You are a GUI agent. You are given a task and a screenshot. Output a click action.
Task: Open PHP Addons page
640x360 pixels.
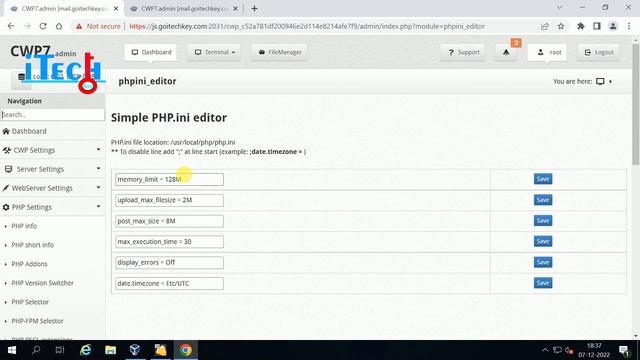point(29,264)
